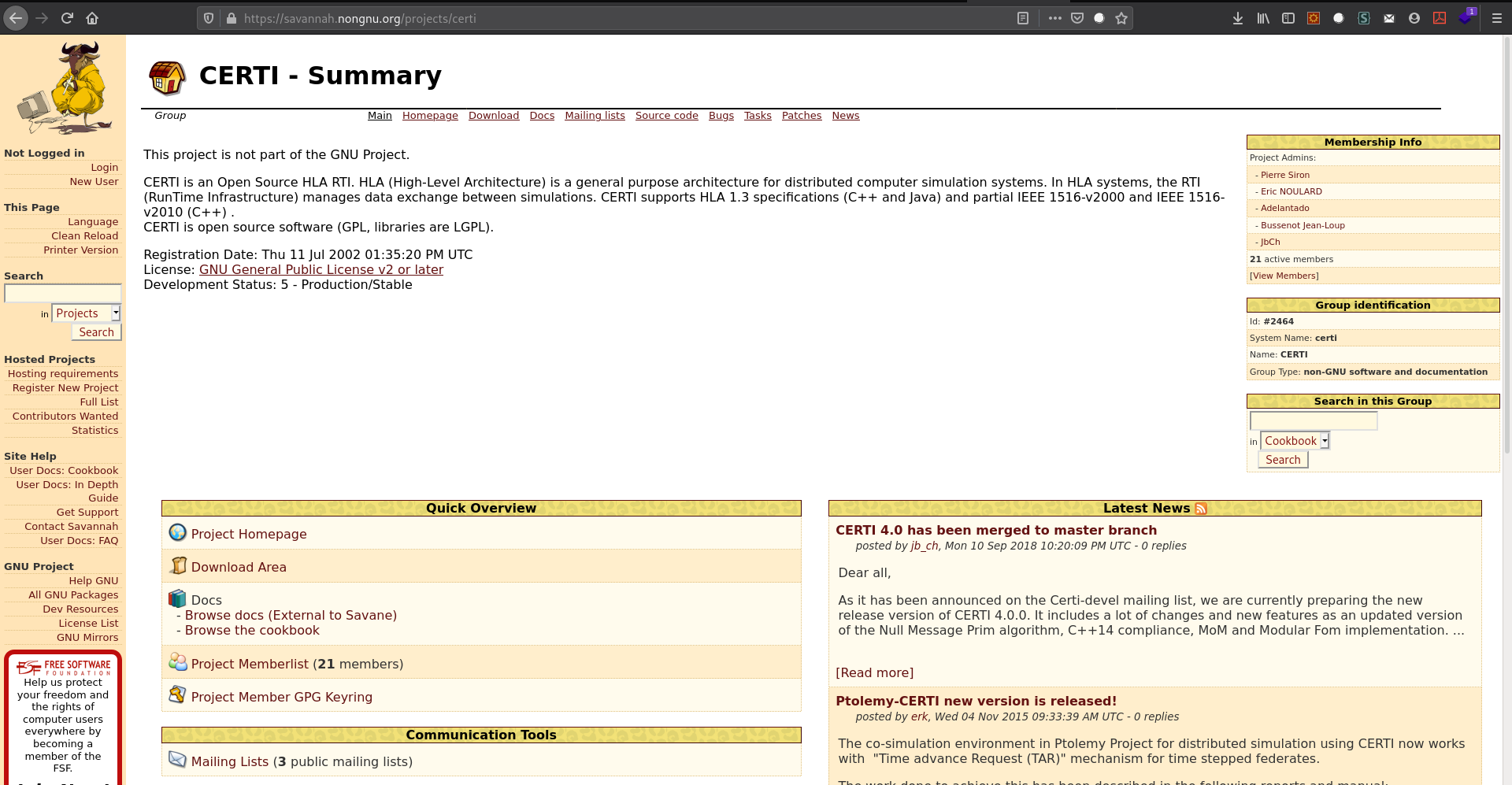Open the page actions three-dot menu

coord(1055,18)
